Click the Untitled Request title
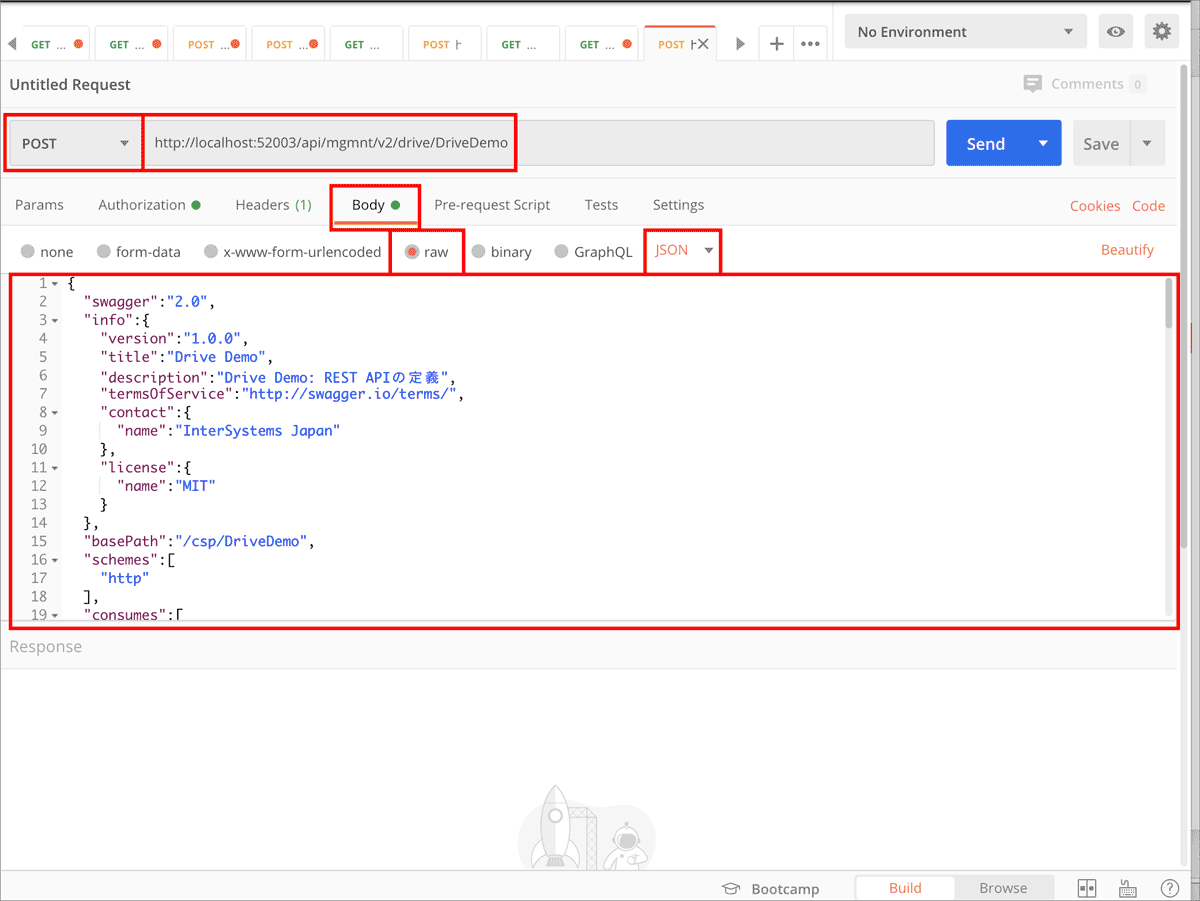This screenshot has height=901, width=1200. pos(70,85)
